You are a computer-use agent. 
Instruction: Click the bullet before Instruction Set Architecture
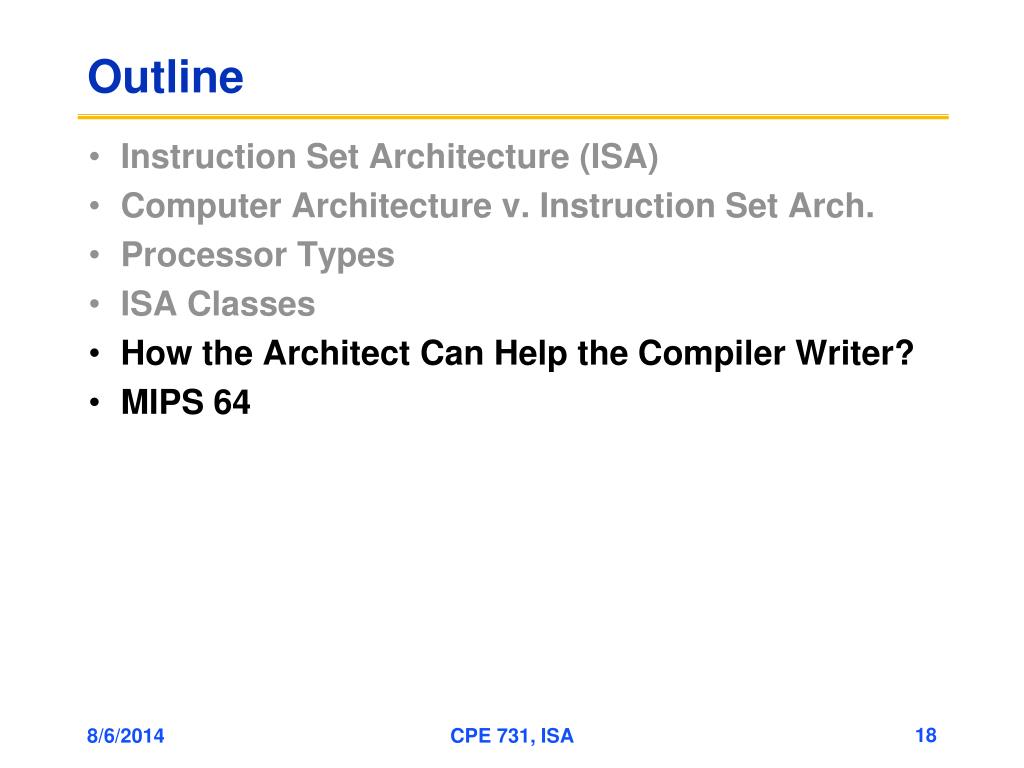pos(95,157)
